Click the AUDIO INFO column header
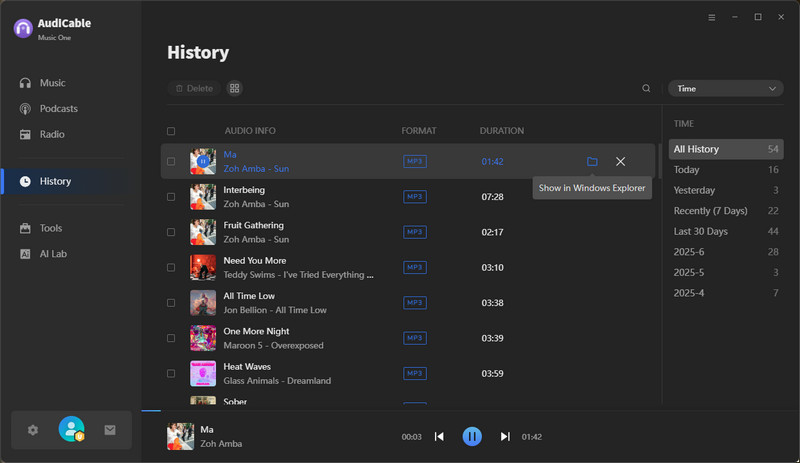Image resolution: width=800 pixels, height=463 pixels. click(250, 131)
